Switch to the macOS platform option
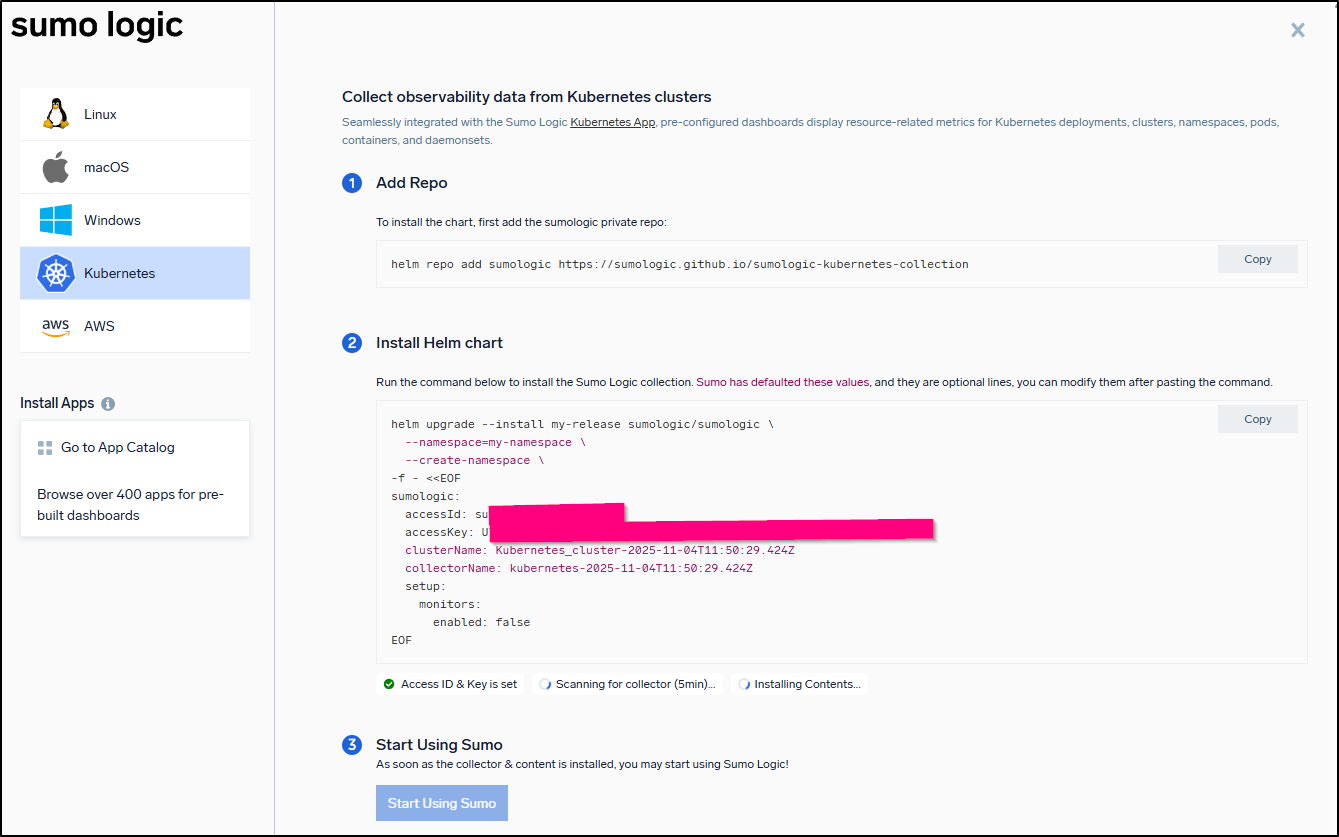Image resolution: width=1339 pixels, height=837 pixels. [135, 167]
